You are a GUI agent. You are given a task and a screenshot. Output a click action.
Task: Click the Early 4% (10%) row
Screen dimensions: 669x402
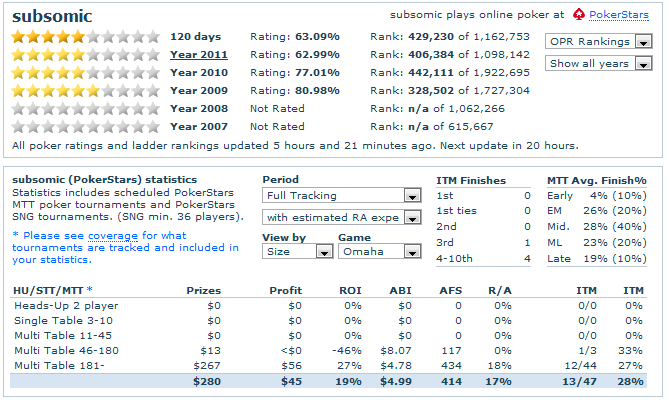coord(597,196)
